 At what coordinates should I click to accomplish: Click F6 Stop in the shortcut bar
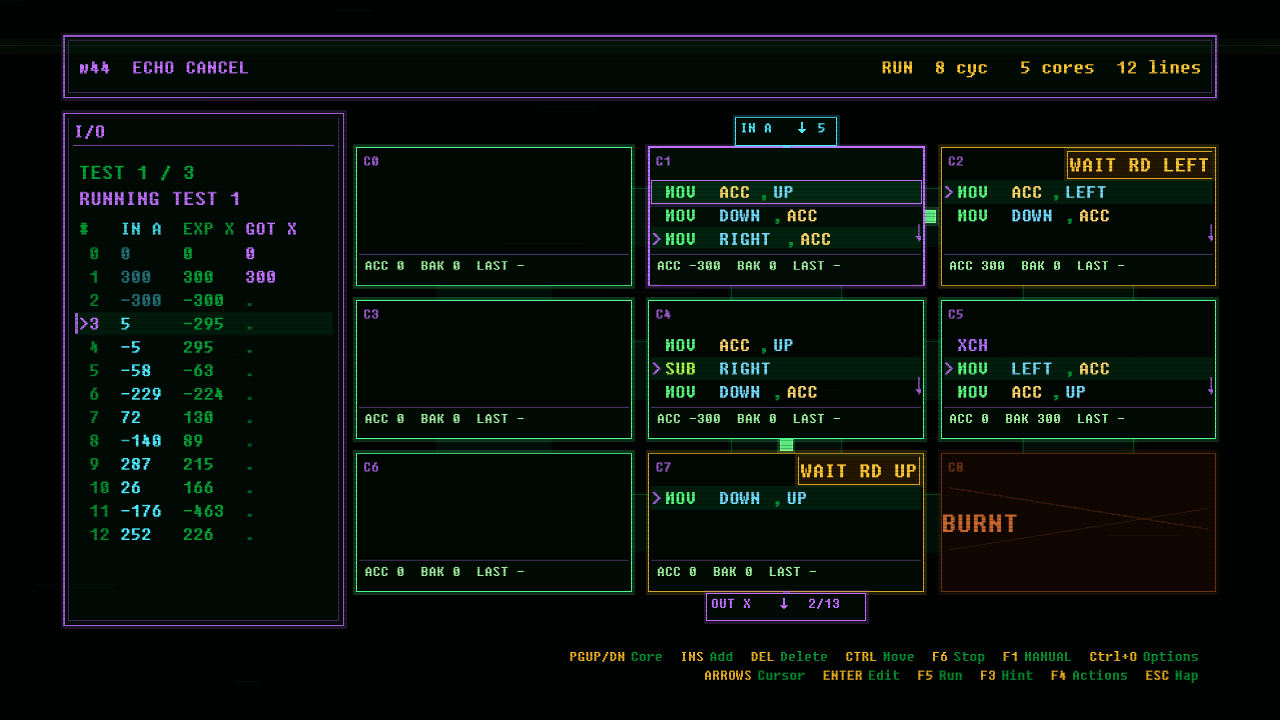tap(958, 657)
